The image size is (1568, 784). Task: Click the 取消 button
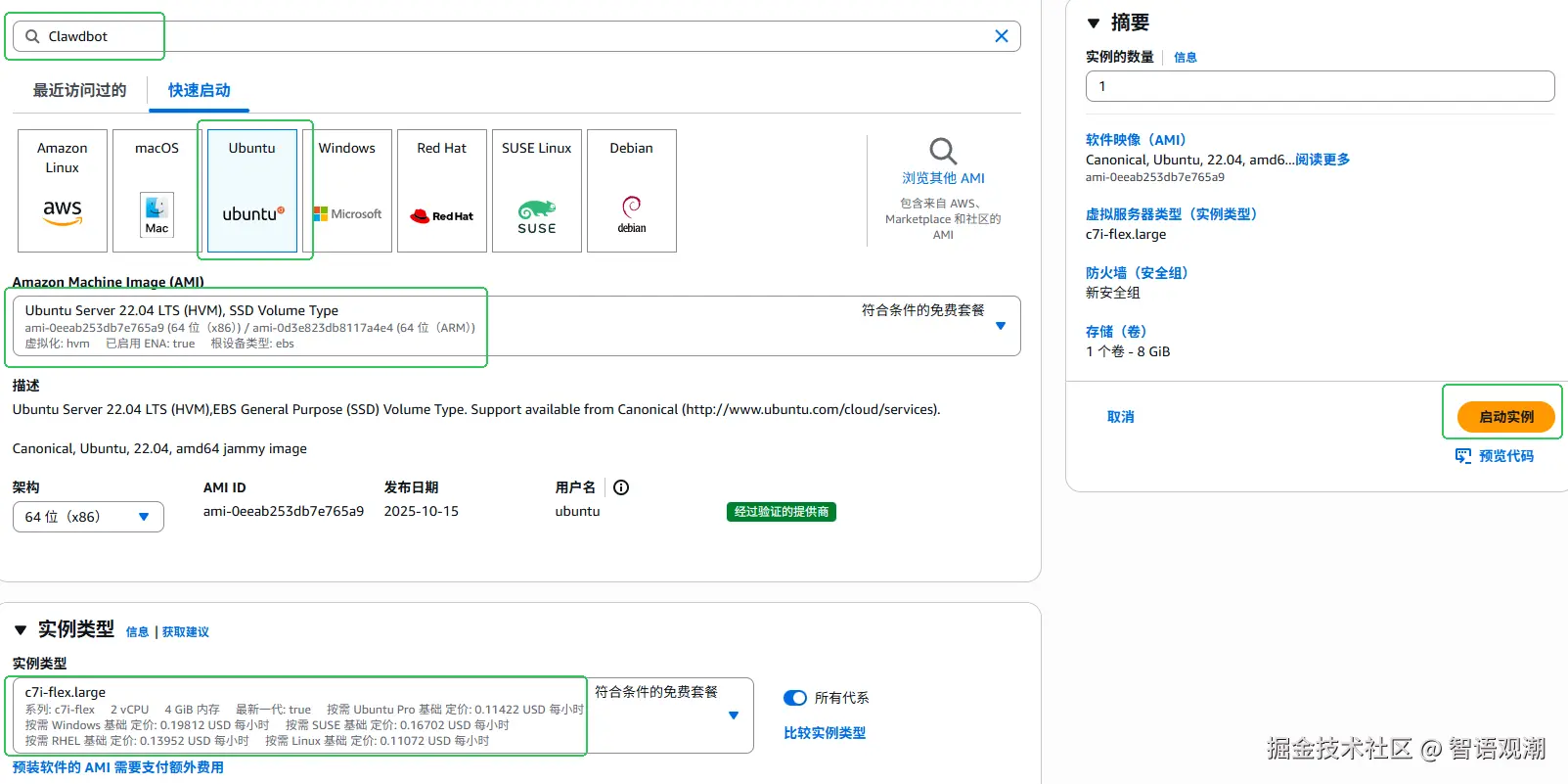point(1121,417)
